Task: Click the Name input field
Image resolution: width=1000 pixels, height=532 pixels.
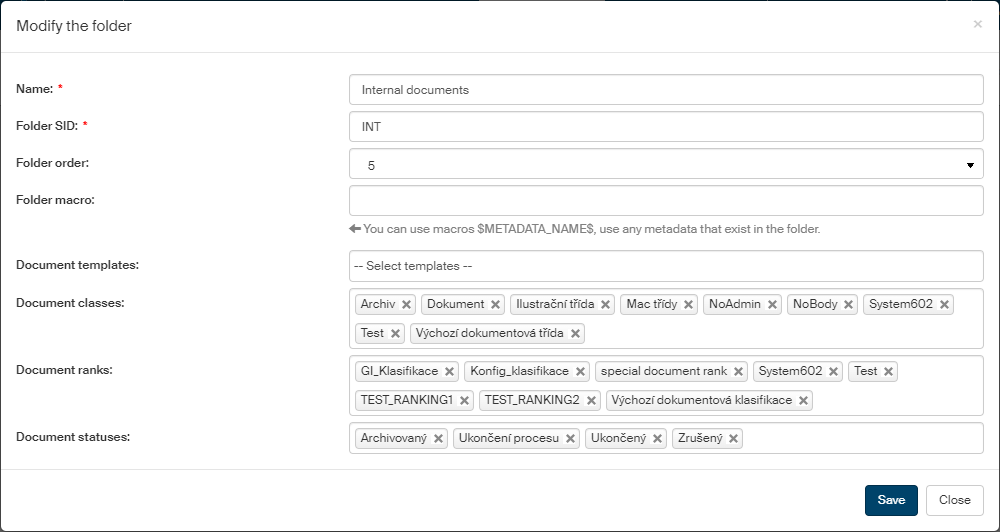Action: tap(666, 90)
